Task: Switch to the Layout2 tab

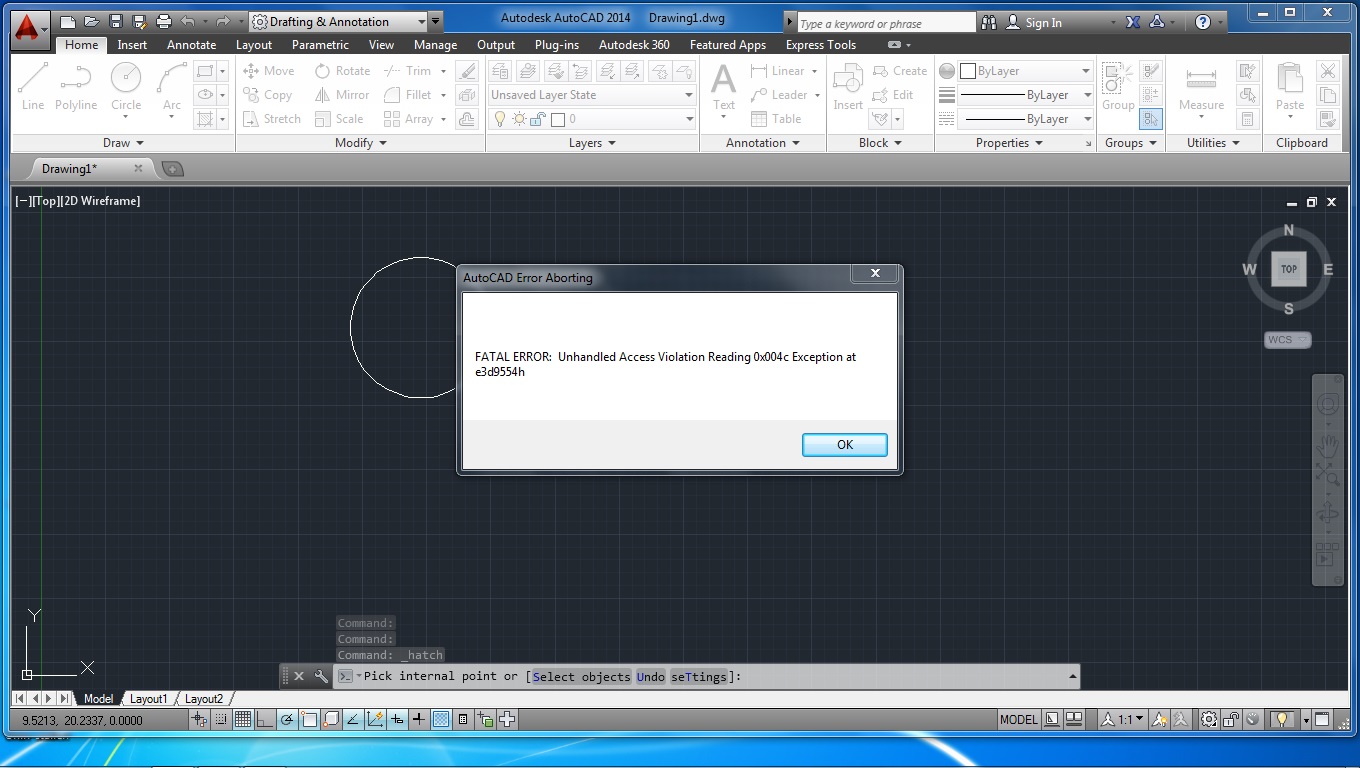Action: click(203, 699)
